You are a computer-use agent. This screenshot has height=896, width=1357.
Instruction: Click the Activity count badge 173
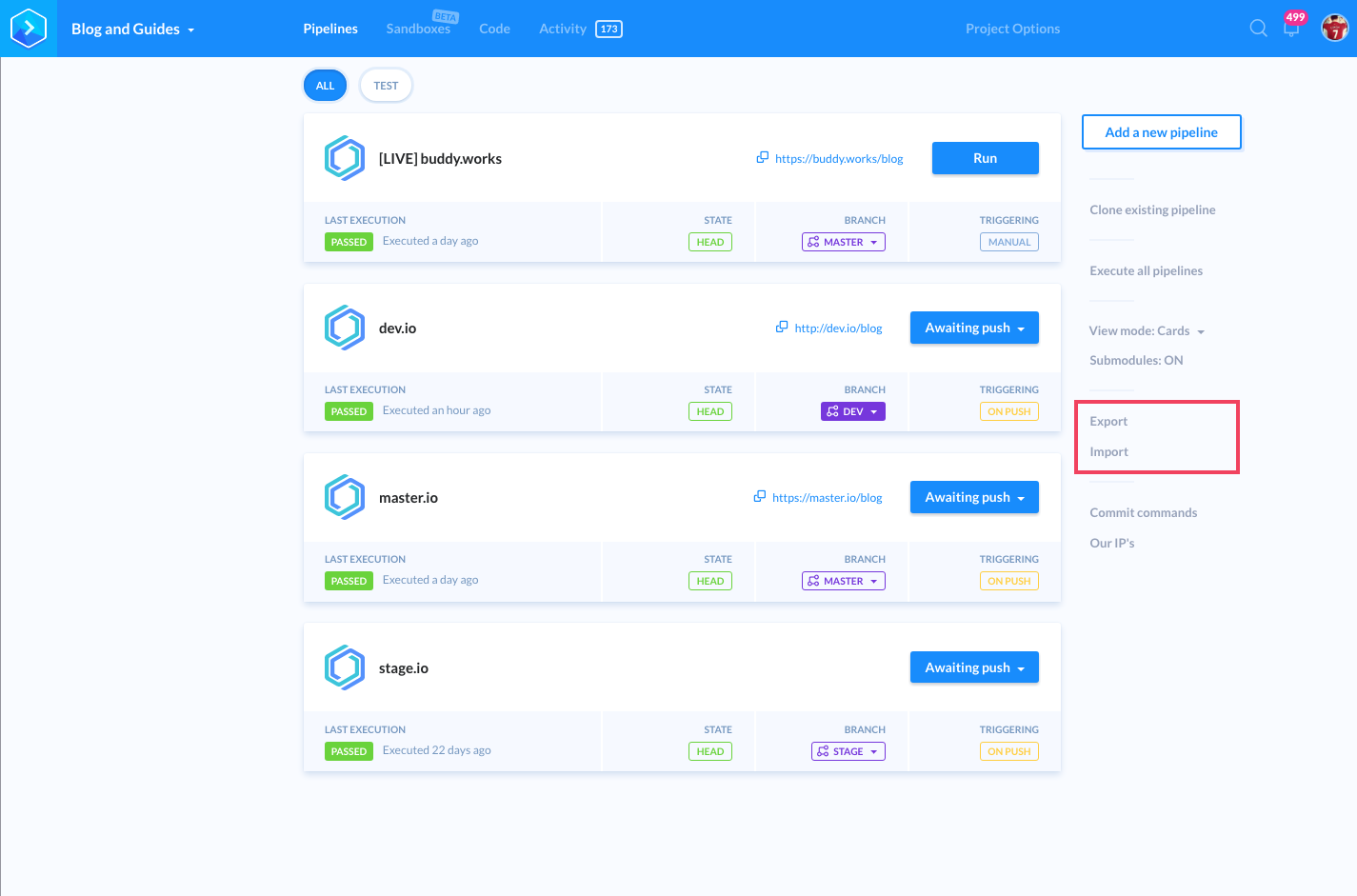tap(609, 29)
